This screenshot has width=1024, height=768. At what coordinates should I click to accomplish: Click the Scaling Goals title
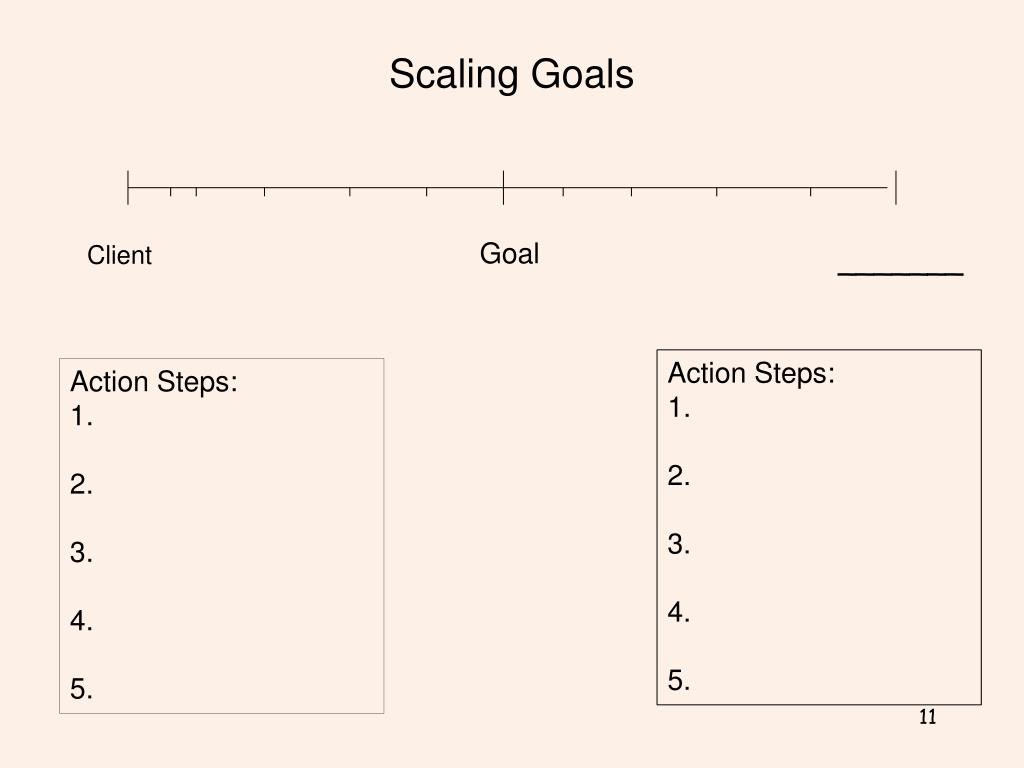pyautogui.click(x=511, y=74)
